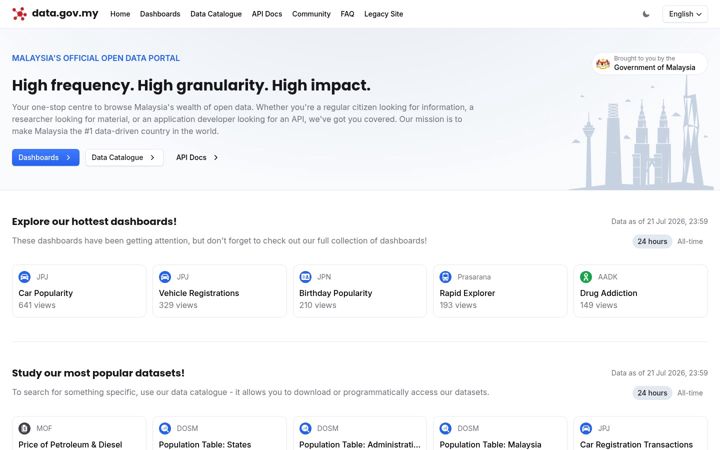Click Government of Malaysia badge text
The width and height of the screenshot is (720, 450).
(x=654, y=68)
